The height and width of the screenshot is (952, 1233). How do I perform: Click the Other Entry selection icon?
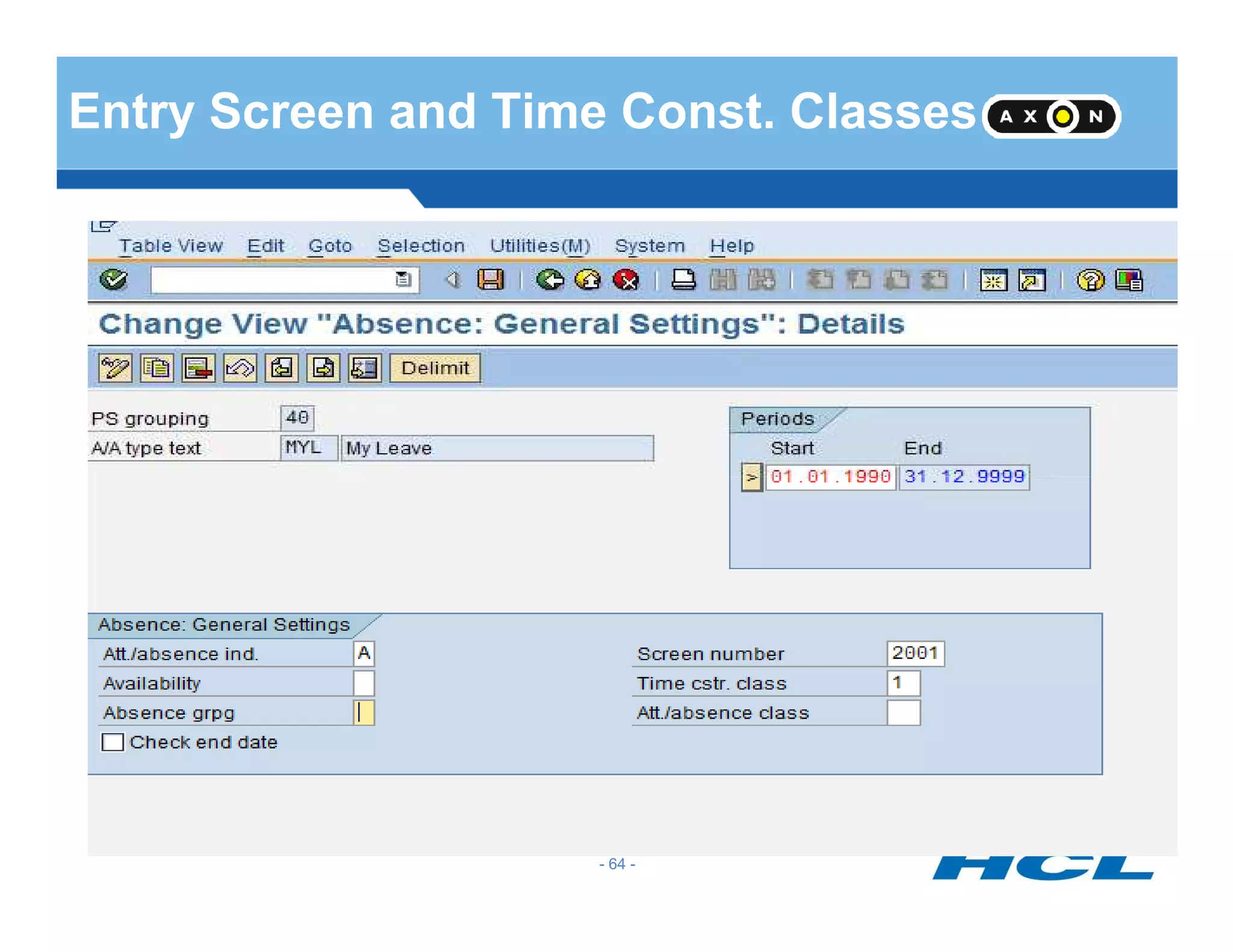coord(365,368)
